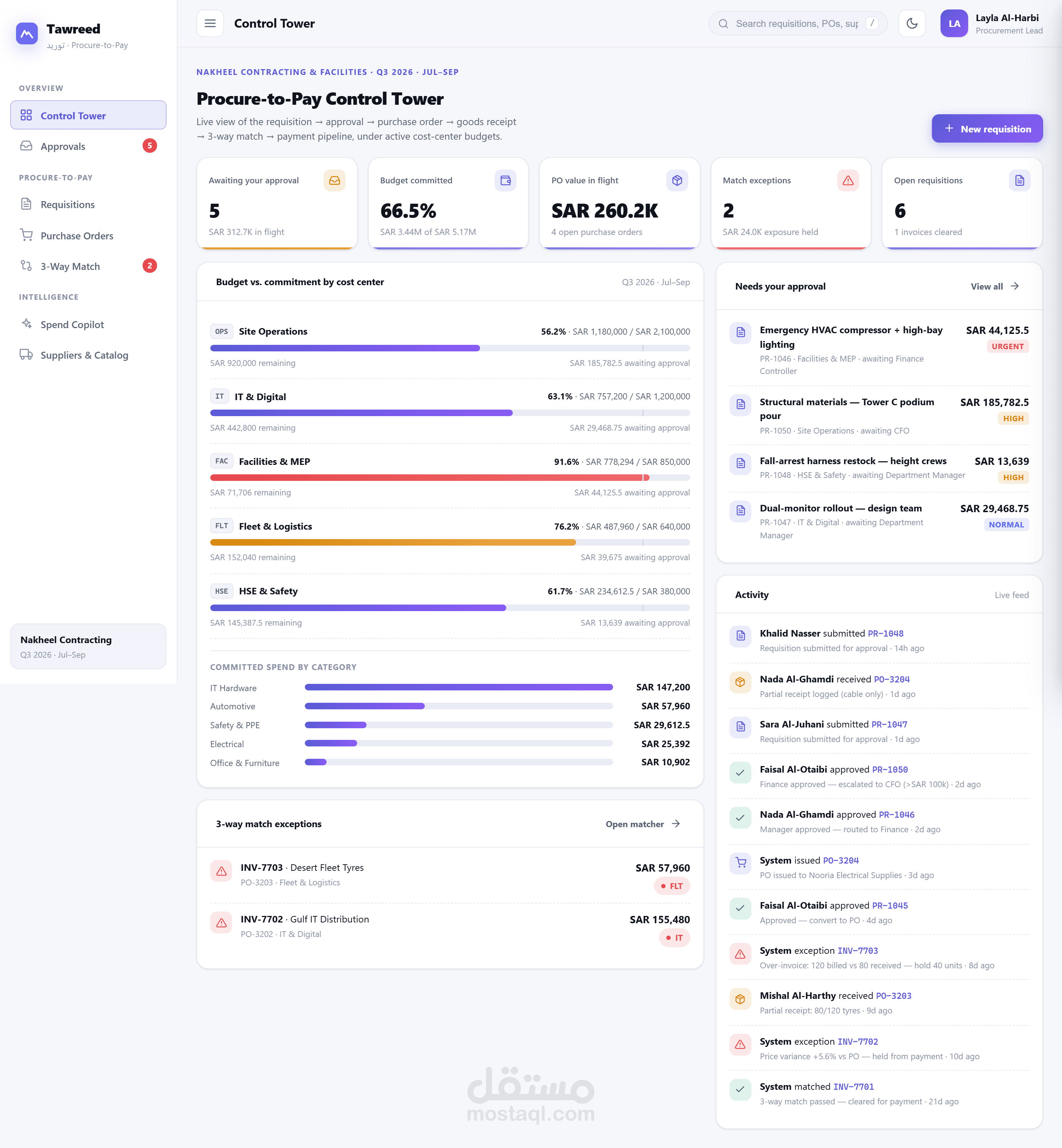Click the OPS cost center tag

point(221,332)
